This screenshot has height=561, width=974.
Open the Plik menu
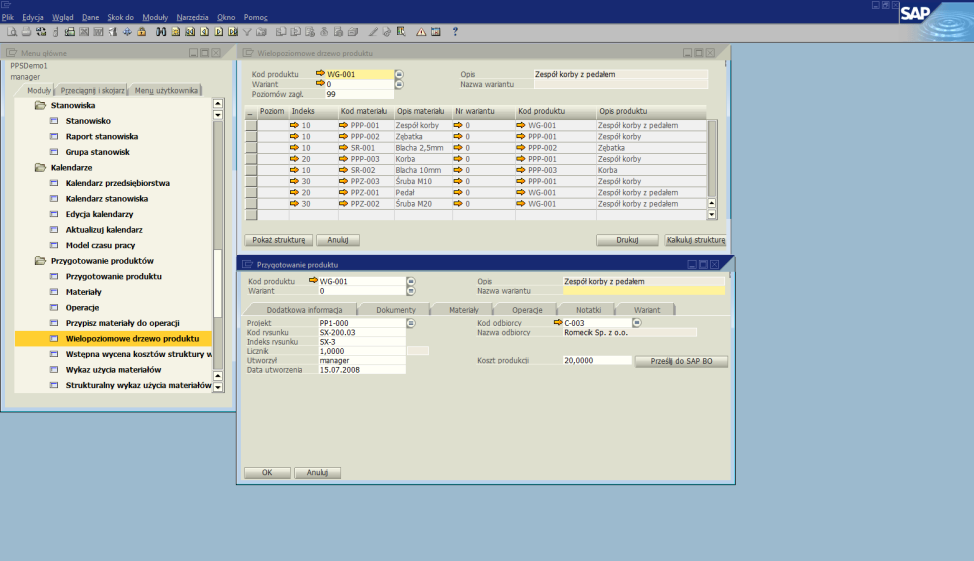click(8, 17)
